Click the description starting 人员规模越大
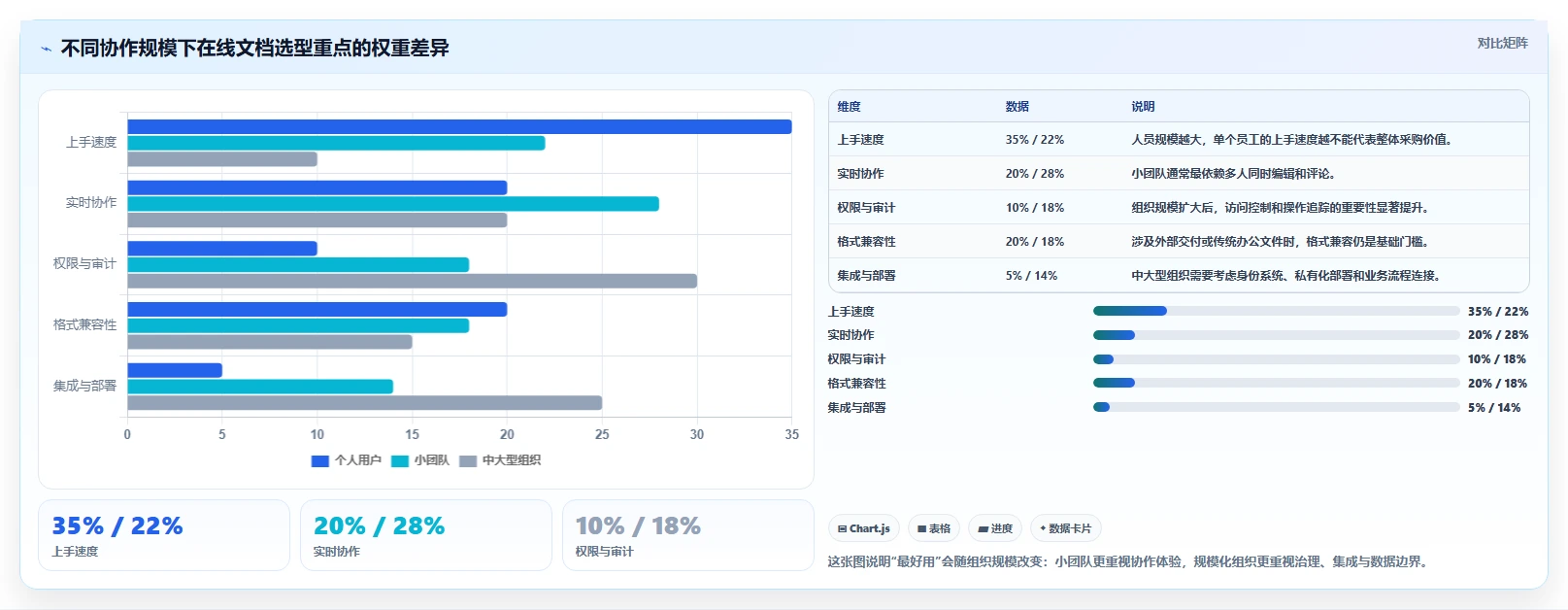 coord(1293,140)
